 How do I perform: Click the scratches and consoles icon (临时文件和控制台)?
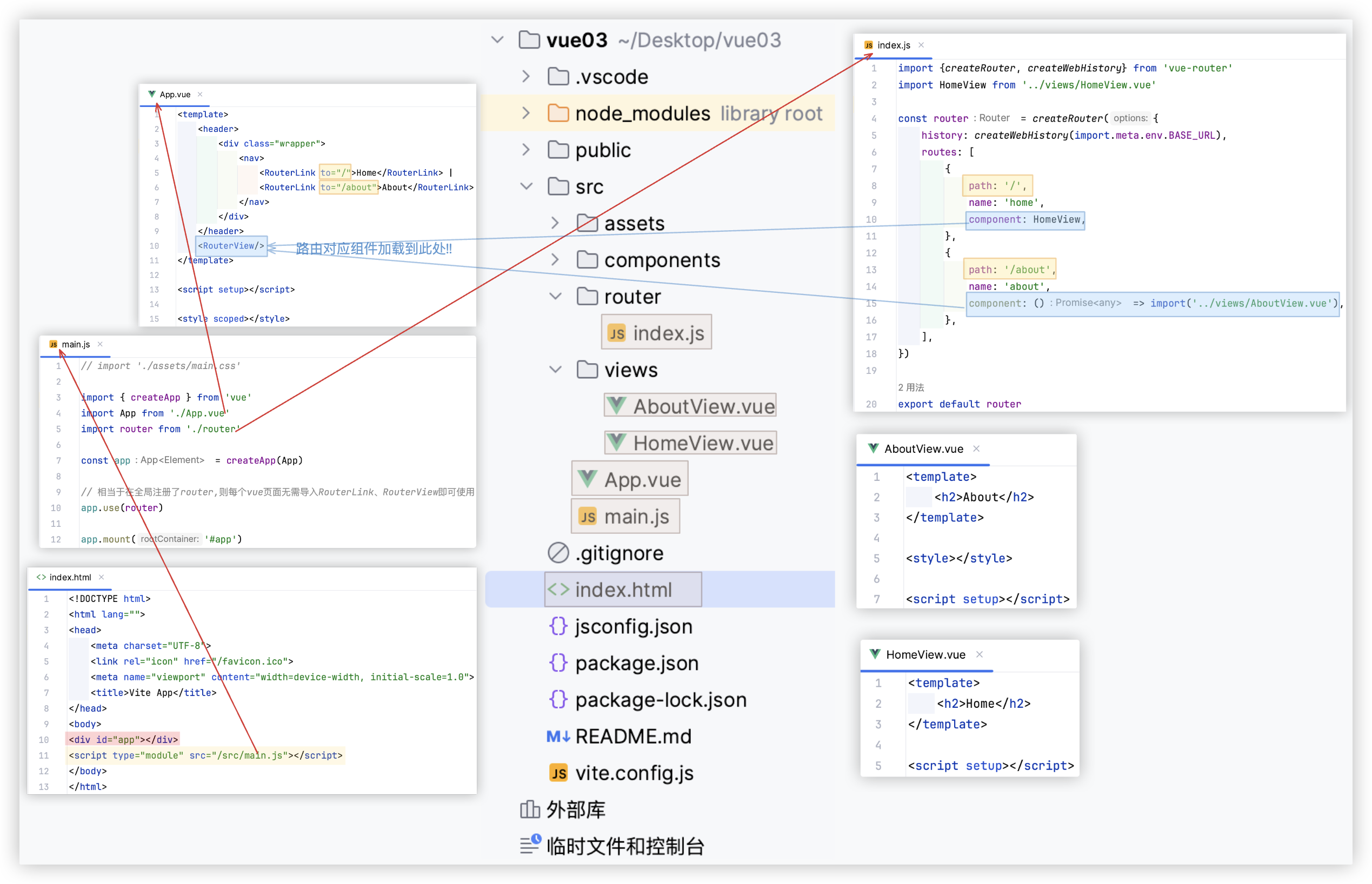pos(530,845)
